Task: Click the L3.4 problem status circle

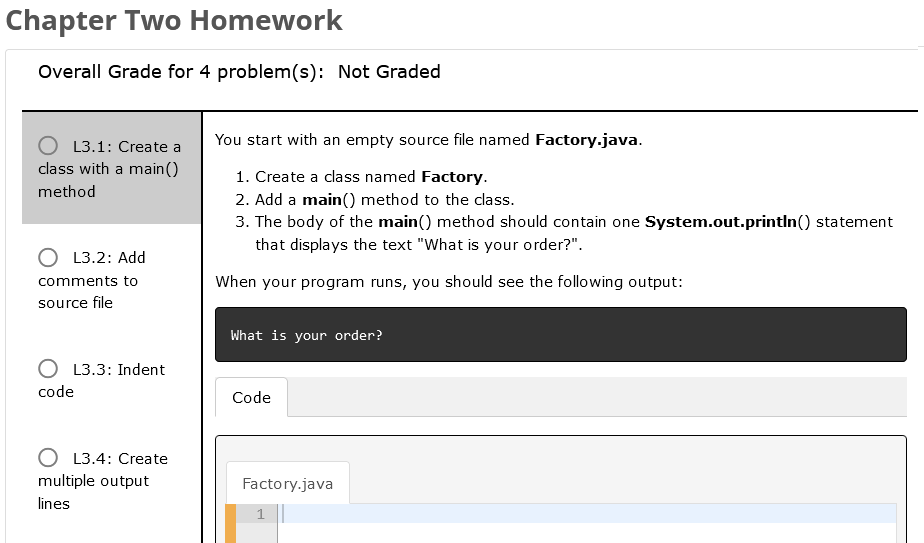Action: 49,458
